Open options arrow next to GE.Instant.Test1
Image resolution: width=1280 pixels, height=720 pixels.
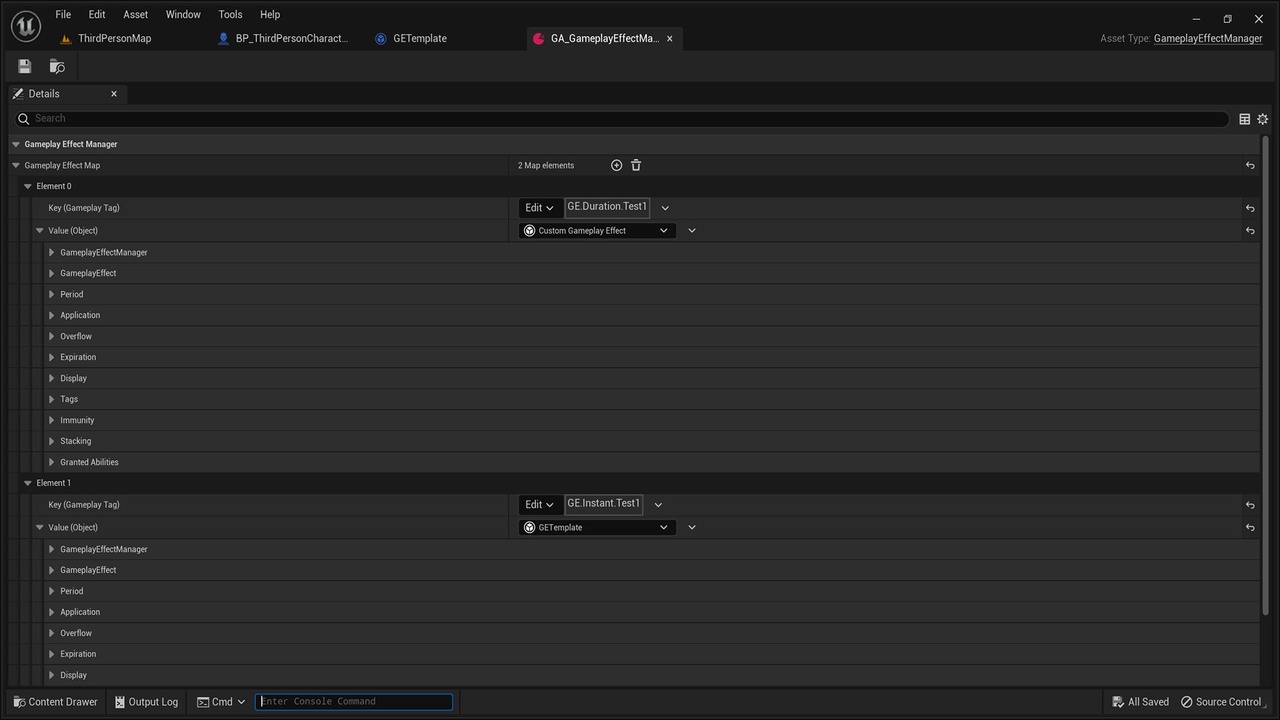[658, 505]
